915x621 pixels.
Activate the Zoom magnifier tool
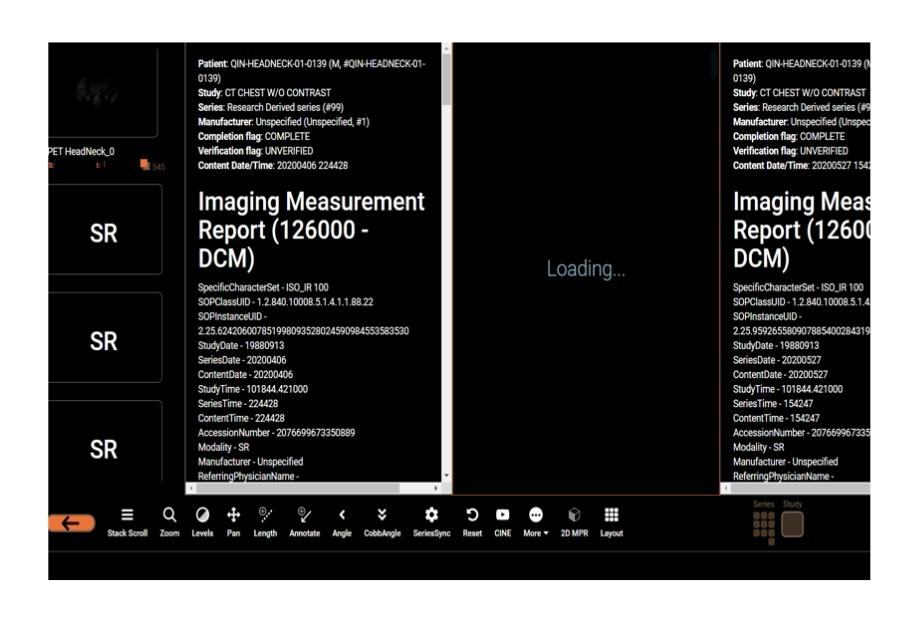pos(169,521)
